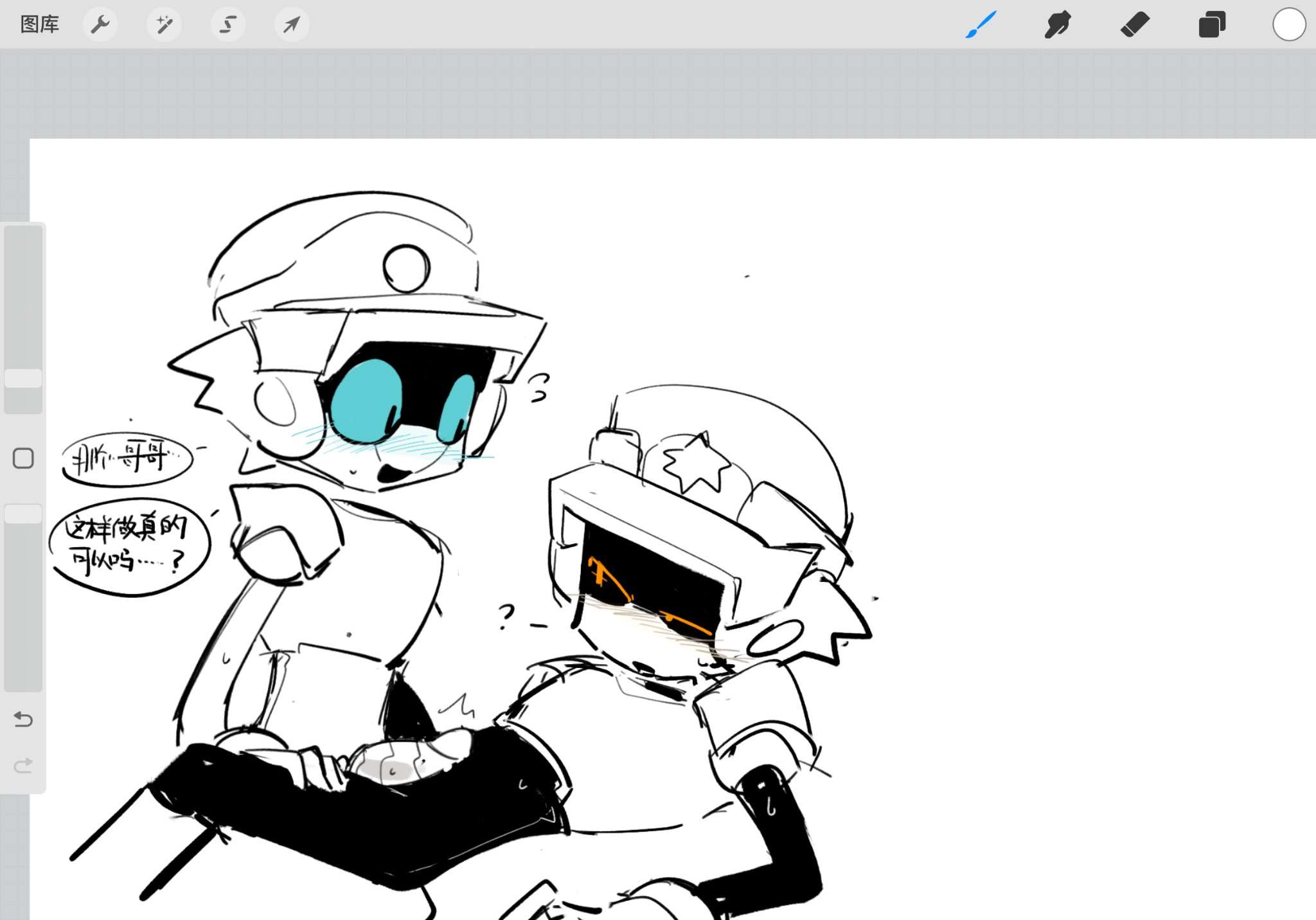Open the white color picker circle

(x=1289, y=24)
